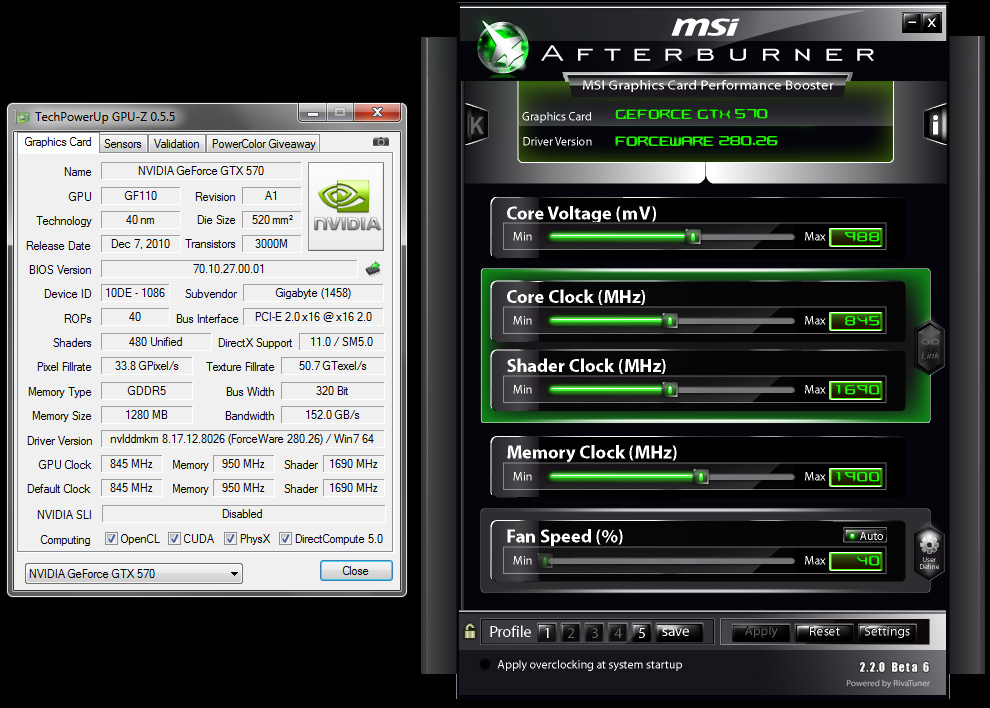
Task: Click the Name field NVIDIA GeForce GTX 570
Action: point(201,171)
